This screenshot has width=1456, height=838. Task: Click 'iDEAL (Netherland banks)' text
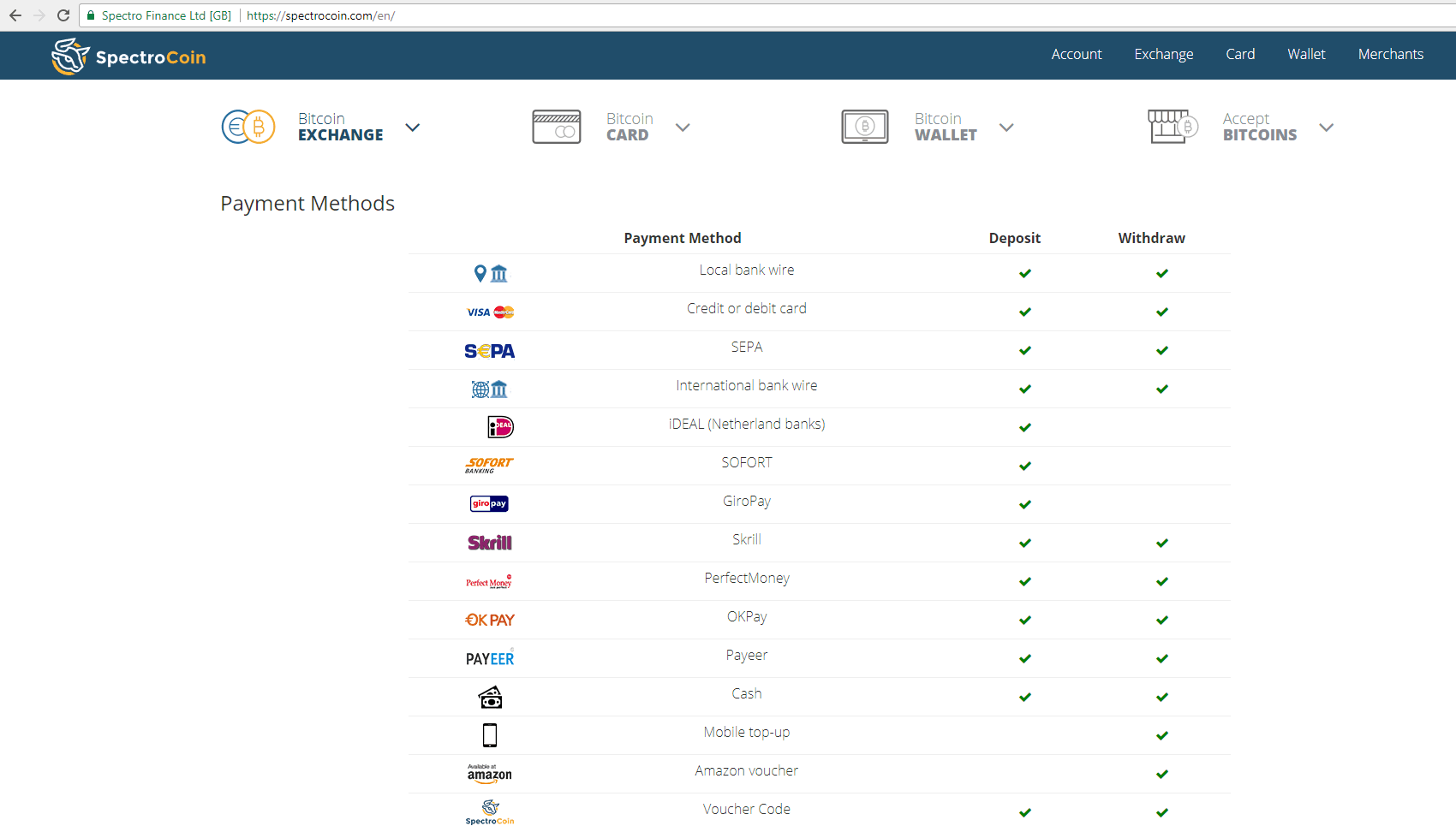[x=747, y=424]
